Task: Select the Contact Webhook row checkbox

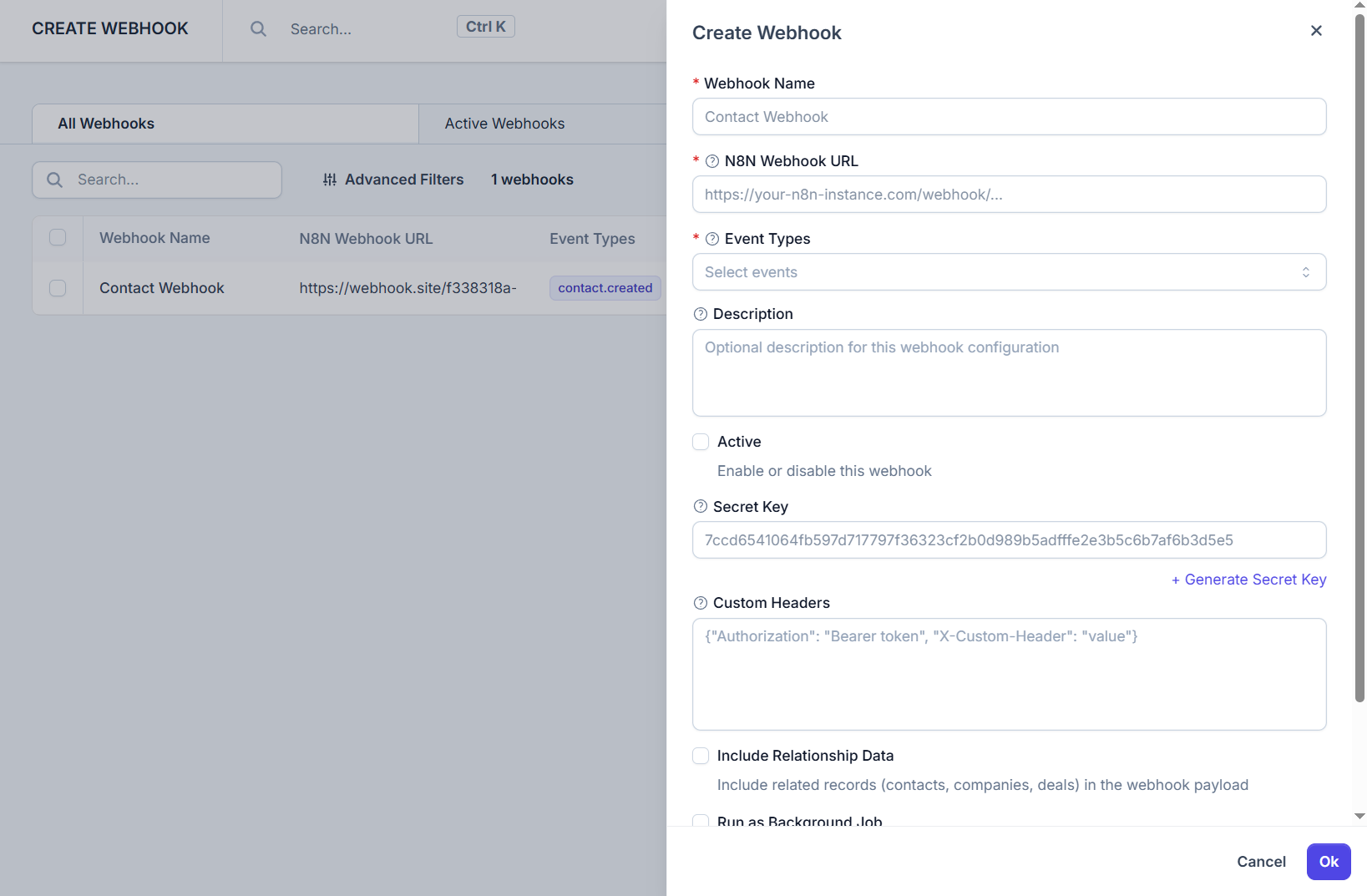Action: (x=58, y=288)
